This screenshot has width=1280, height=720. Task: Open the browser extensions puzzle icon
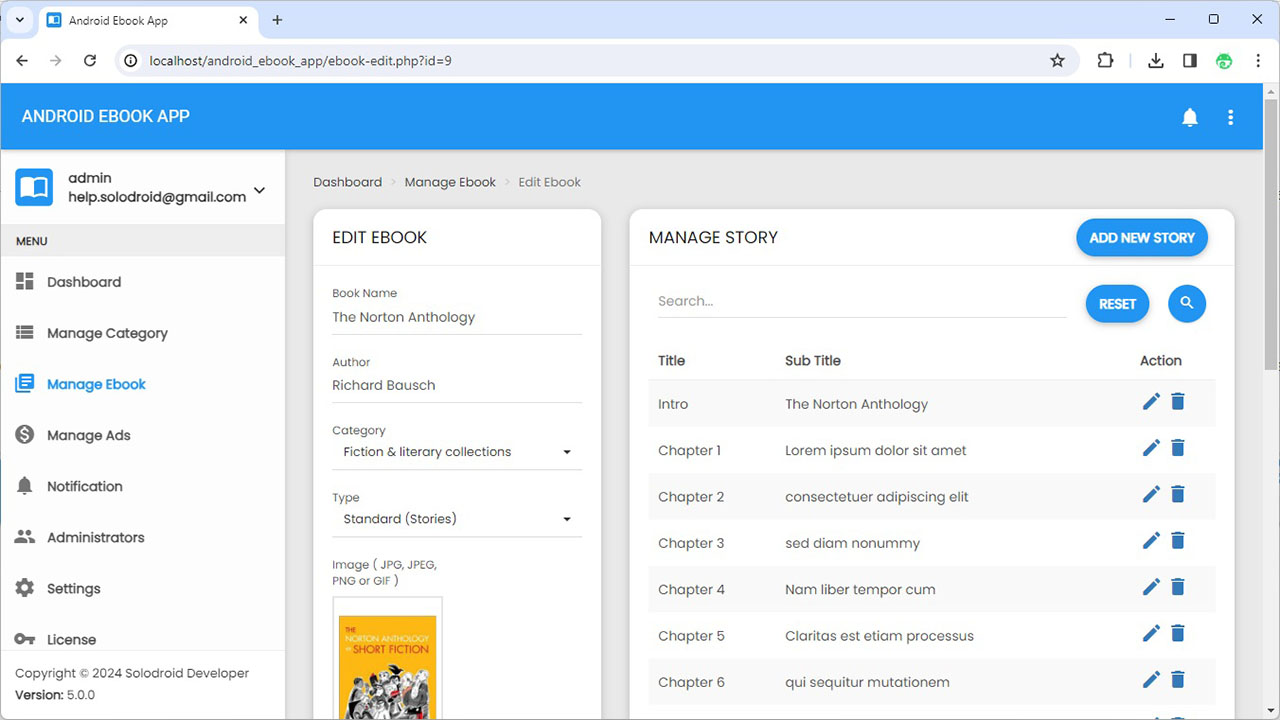[x=1105, y=61]
